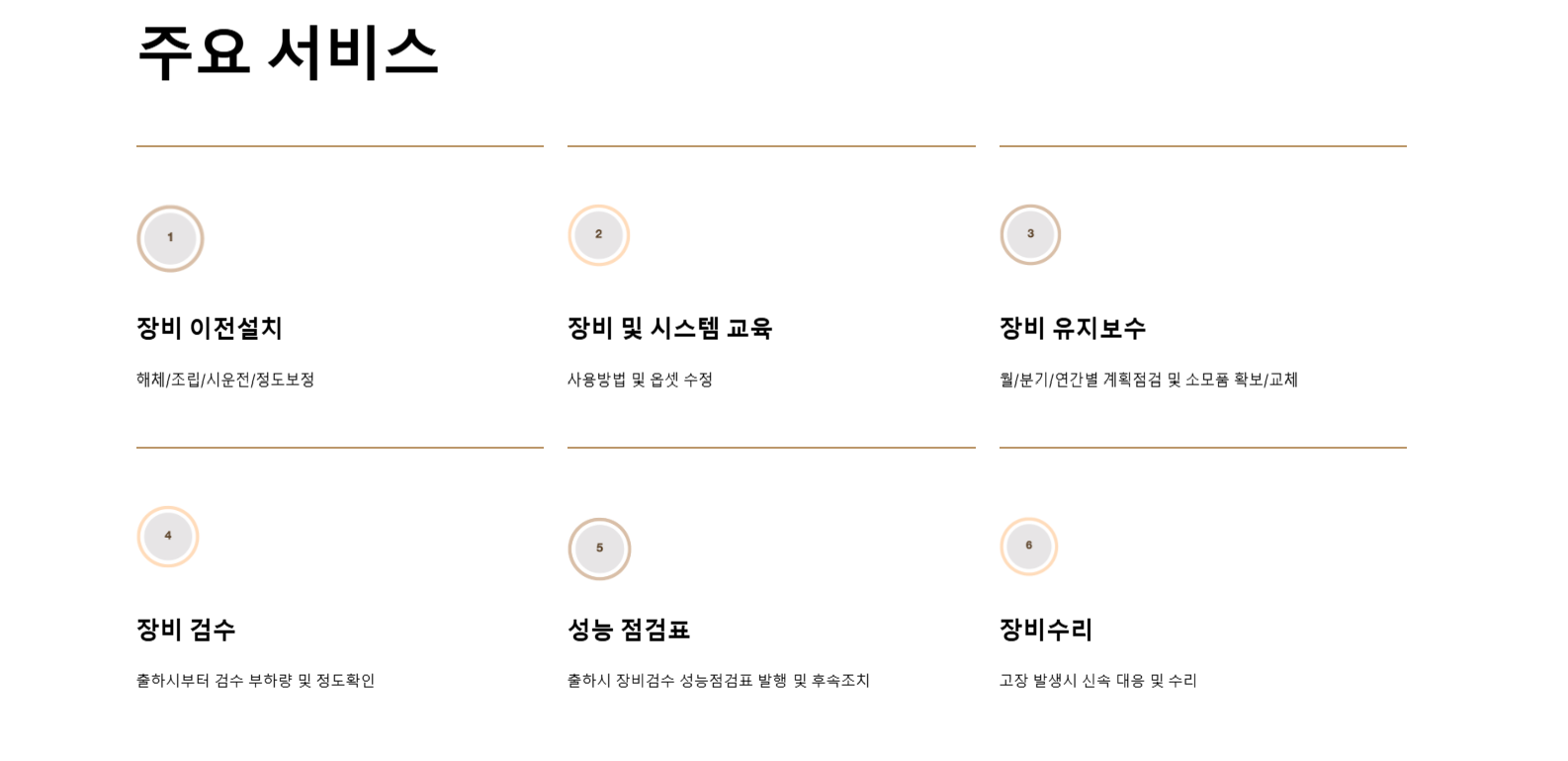The height and width of the screenshot is (761, 1568).
Task: Click the 장비 검수 service title
Action: (186, 630)
